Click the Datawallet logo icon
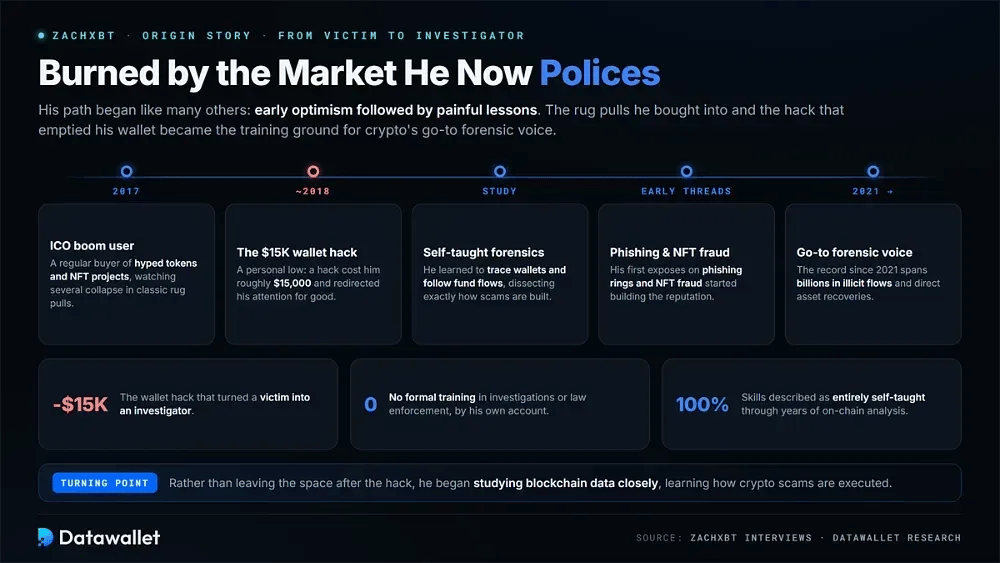Screen dimensions: 1000x563 click(45, 537)
